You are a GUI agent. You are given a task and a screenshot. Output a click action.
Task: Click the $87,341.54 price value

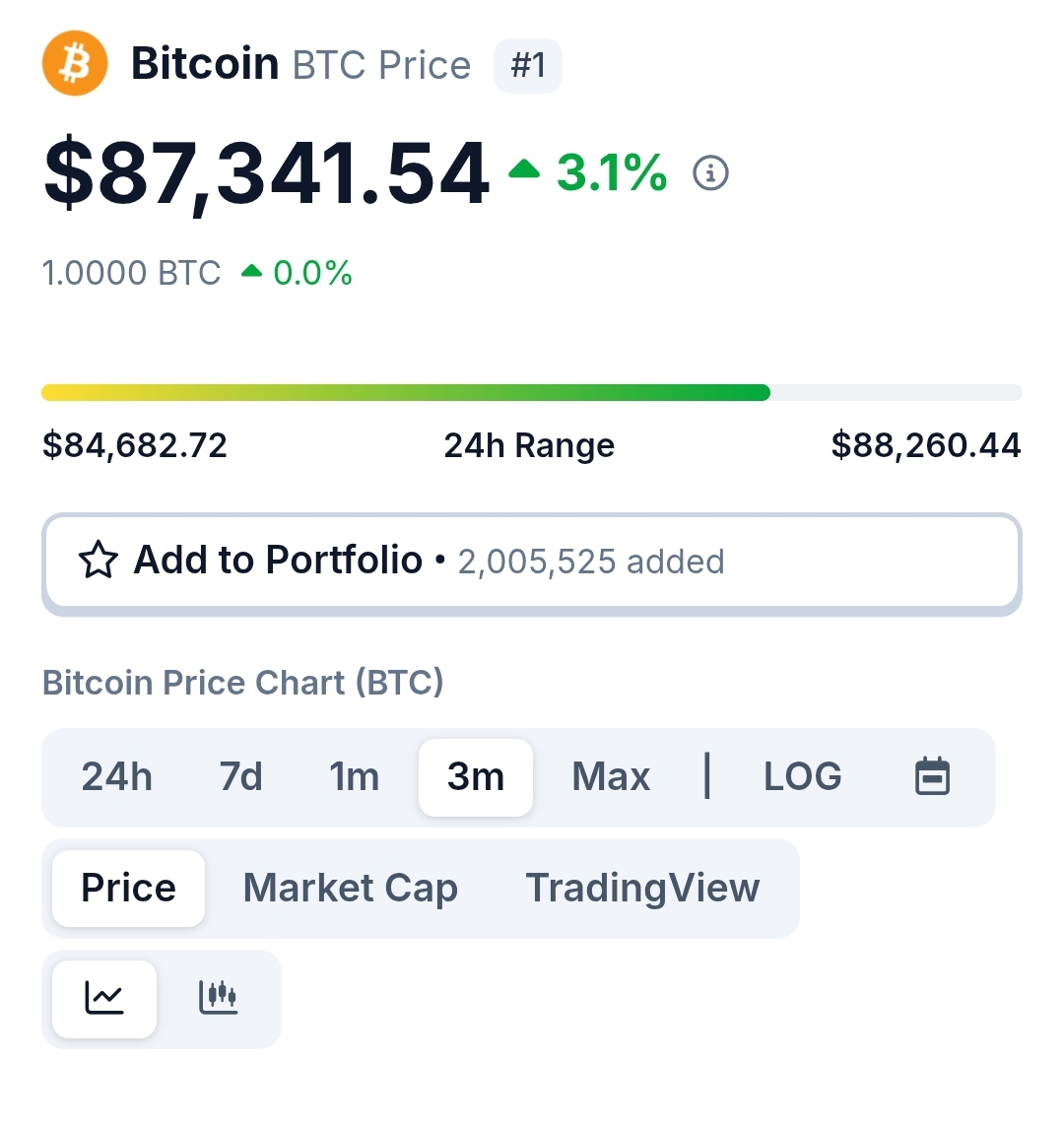click(x=267, y=173)
